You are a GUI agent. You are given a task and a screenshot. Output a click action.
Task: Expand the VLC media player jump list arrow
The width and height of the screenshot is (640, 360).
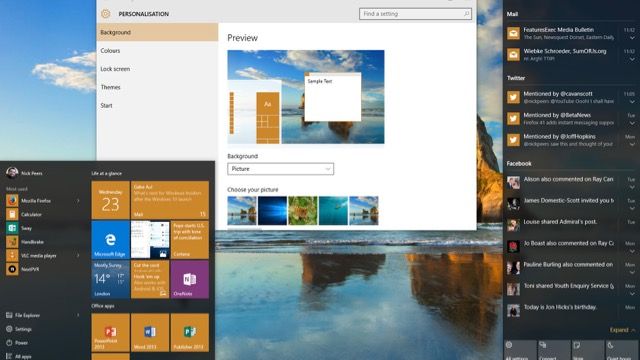click(x=78, y=256)
